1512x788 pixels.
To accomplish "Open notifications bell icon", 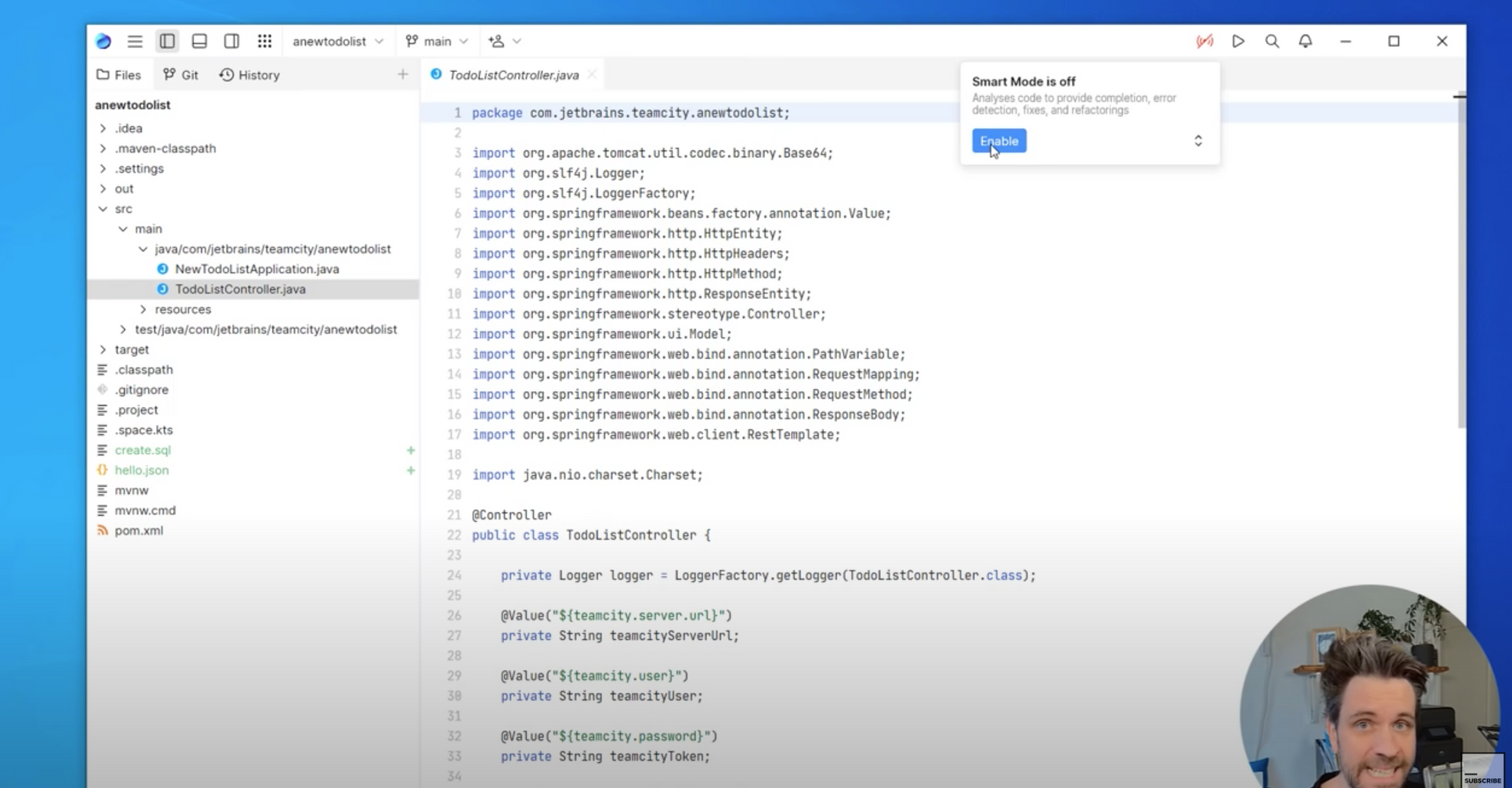I will (1306, 41).
